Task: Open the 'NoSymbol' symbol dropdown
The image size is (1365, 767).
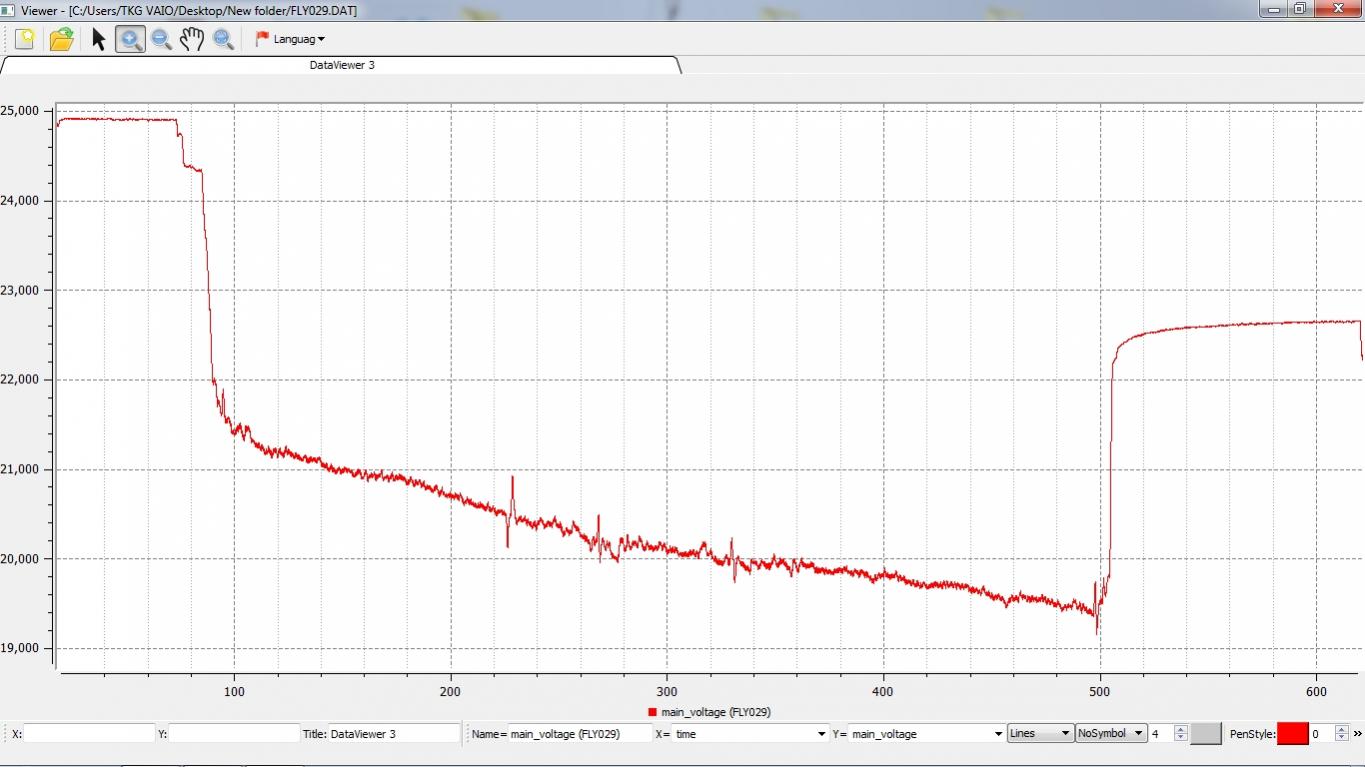Action: 1110,733
